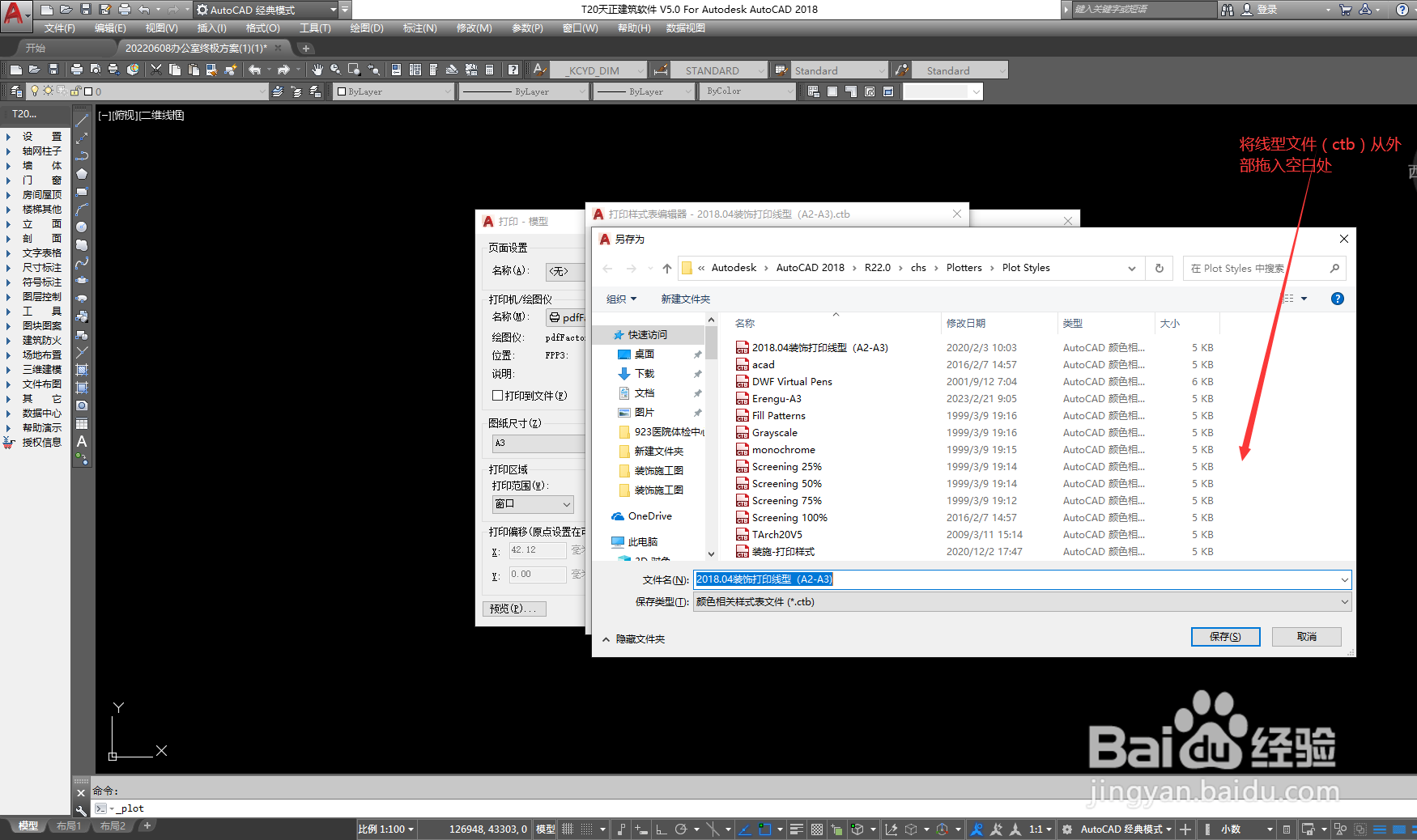
Task: Open Layer Properties Manager icon
Action: click(16, 91)
